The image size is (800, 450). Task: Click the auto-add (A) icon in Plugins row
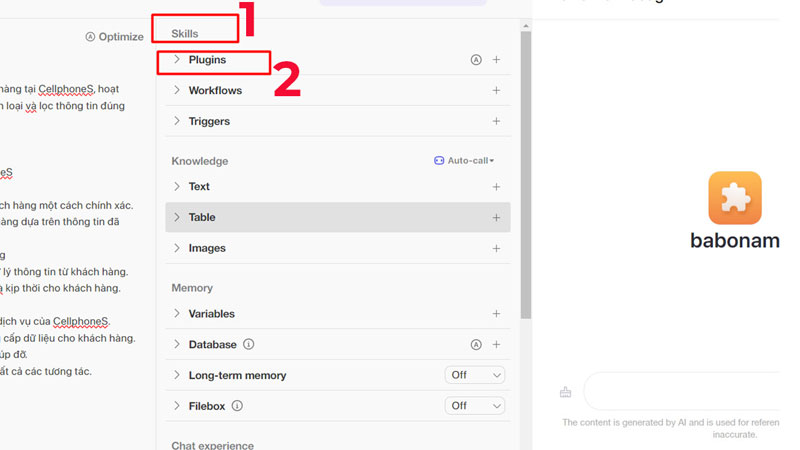[x=476, y=60]
